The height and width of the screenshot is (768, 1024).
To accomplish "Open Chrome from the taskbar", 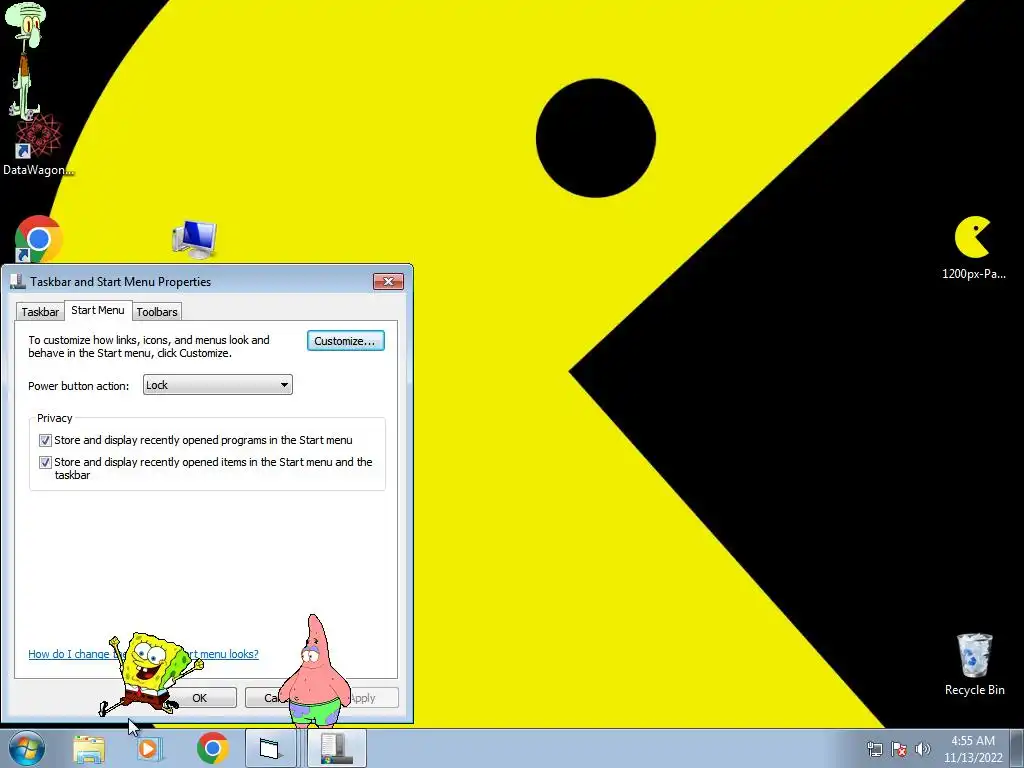I will [212, 748].
